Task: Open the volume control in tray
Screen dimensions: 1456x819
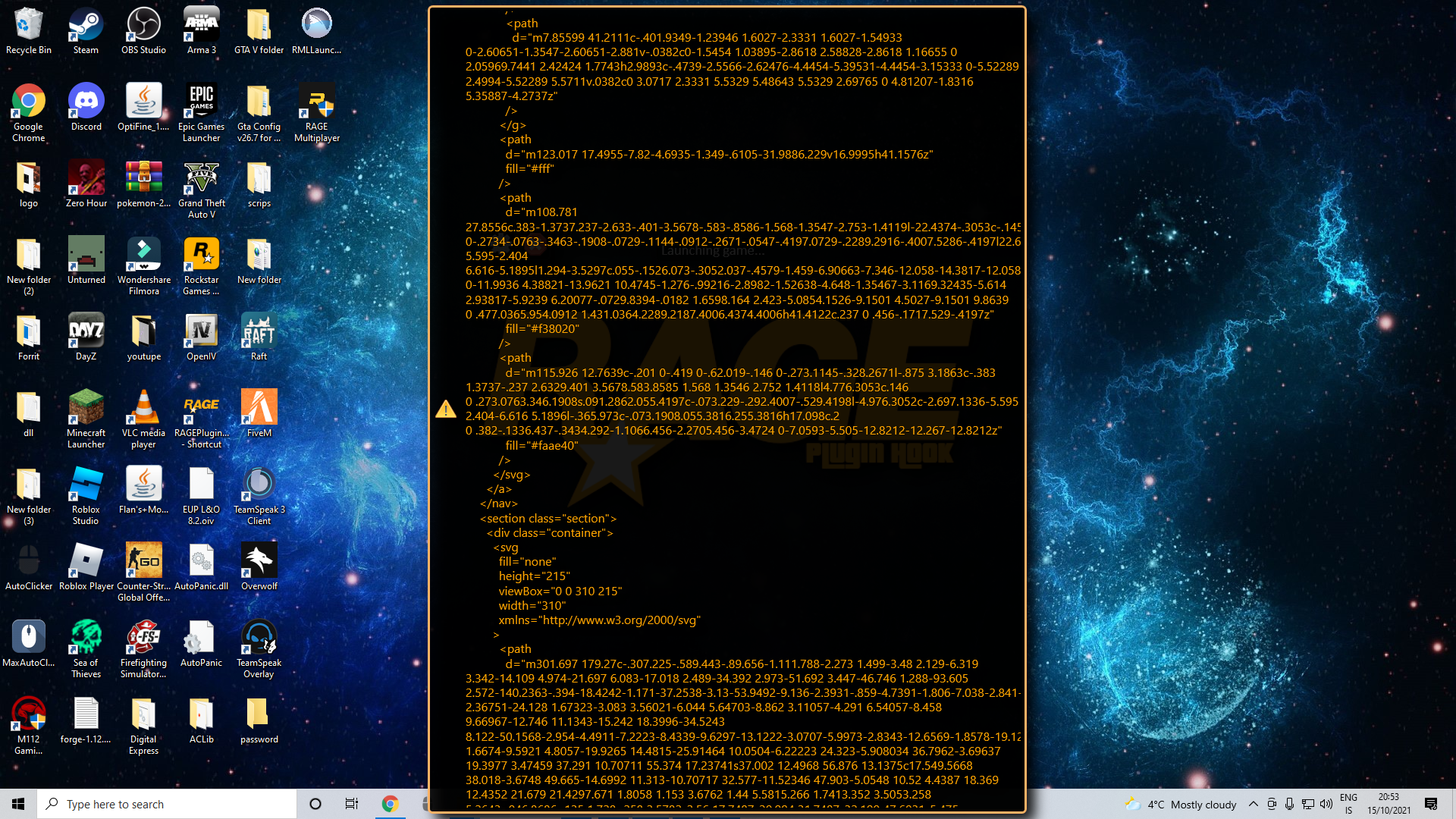Action: pyautogui.click(x=1326, y=804)
